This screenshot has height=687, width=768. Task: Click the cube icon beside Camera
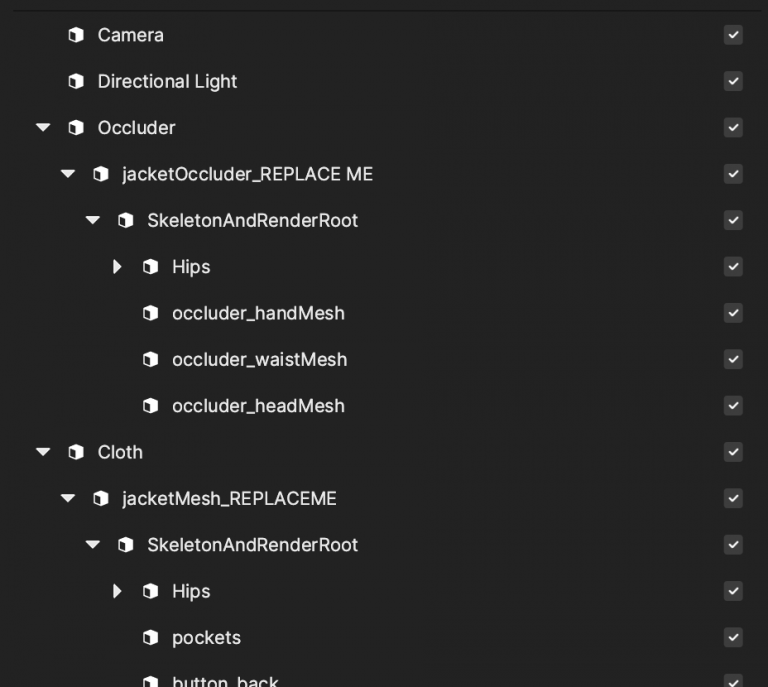[x=76, y=35]
